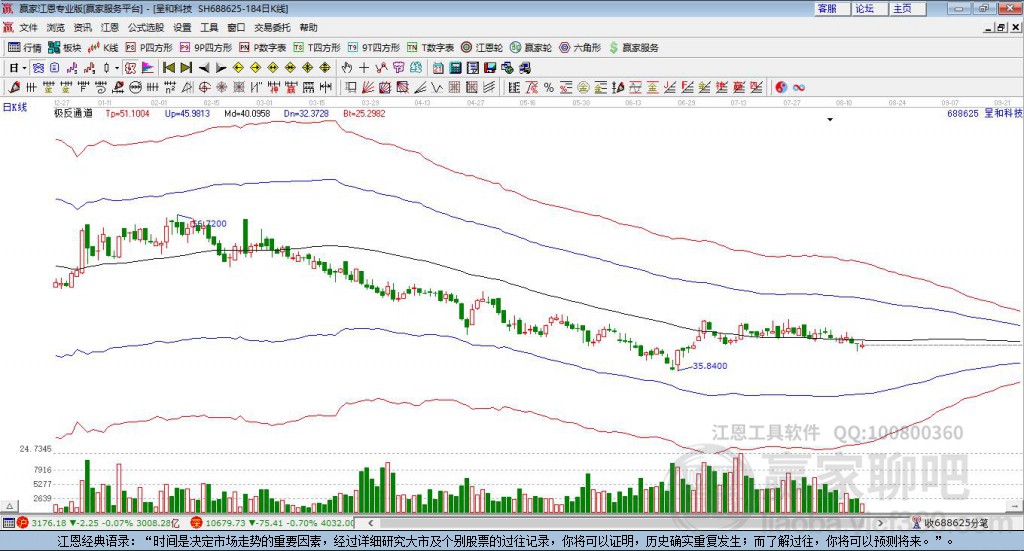Click the 35.8400 low price label
The height and width of the screenshot is (551, 1024).
click(710, 366)
